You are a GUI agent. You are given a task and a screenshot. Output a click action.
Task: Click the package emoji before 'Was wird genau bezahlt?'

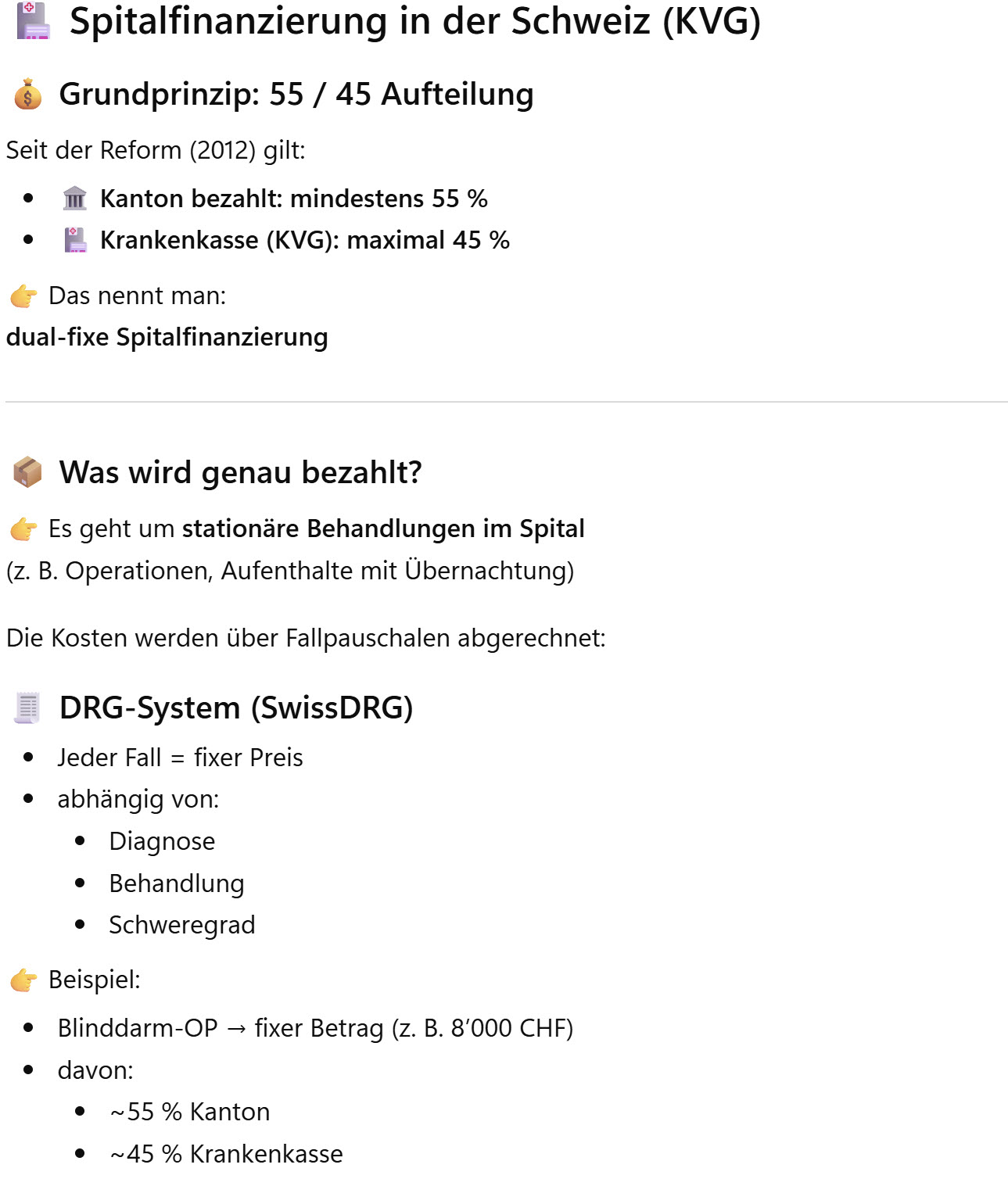coord(28,473)
